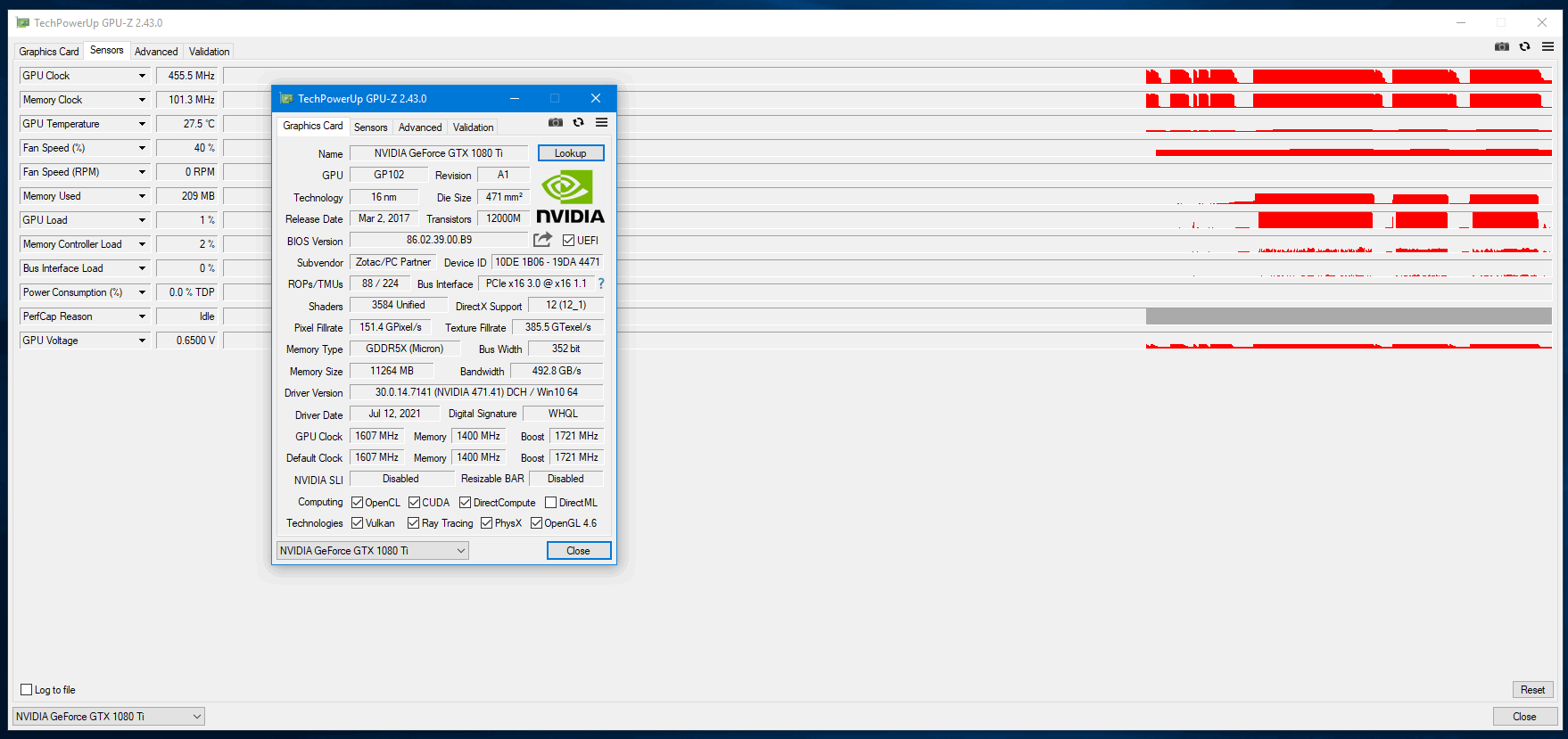The width and height of the screenshot is (1568, 739).
Task: Click the refresh icon in the front GPU-Z window
Action: click(x=579, y=122)
